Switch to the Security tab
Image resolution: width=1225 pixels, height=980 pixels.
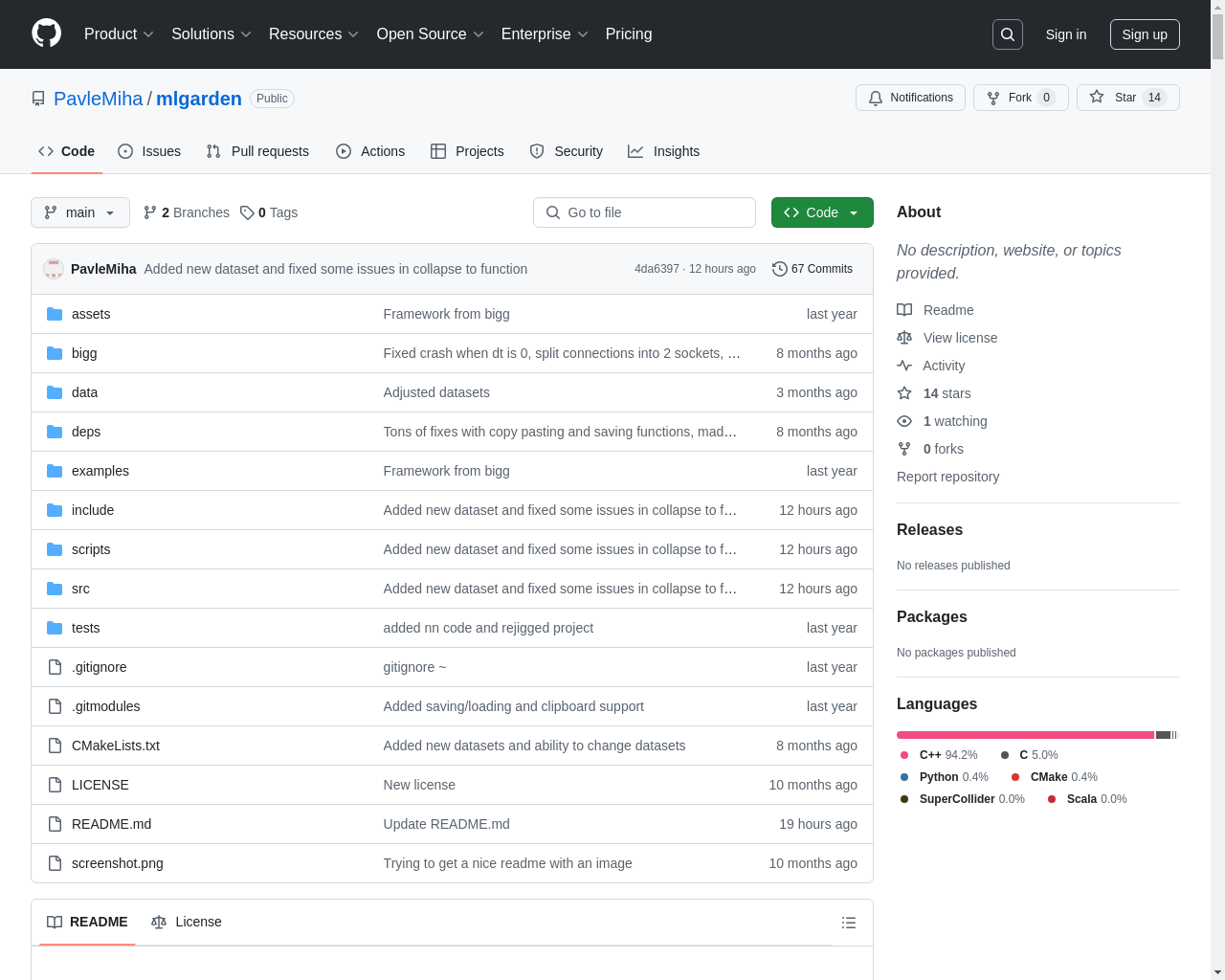click(x=567, y=151)
